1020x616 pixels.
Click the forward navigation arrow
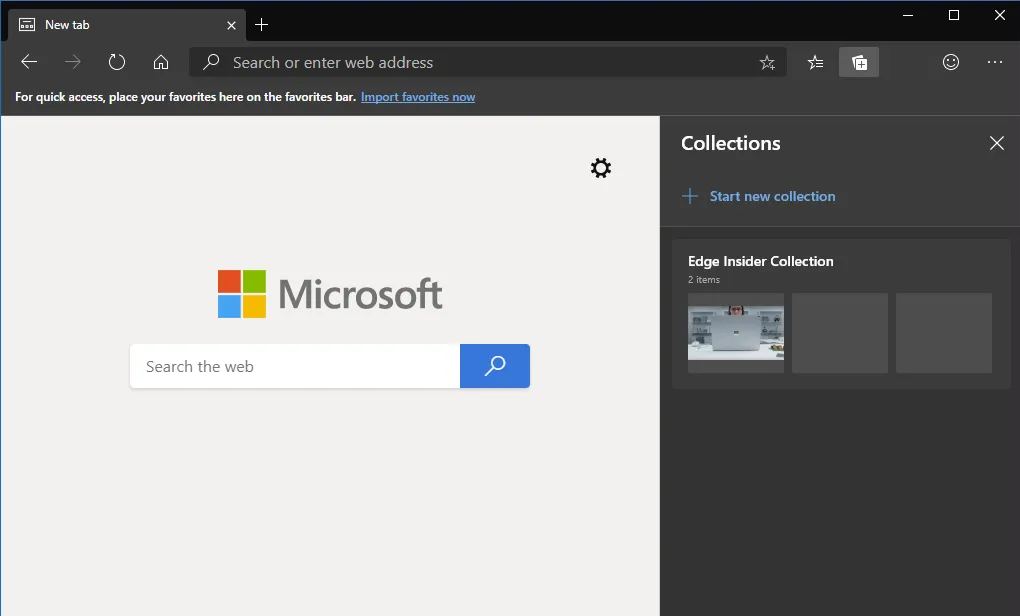point(73,62)
